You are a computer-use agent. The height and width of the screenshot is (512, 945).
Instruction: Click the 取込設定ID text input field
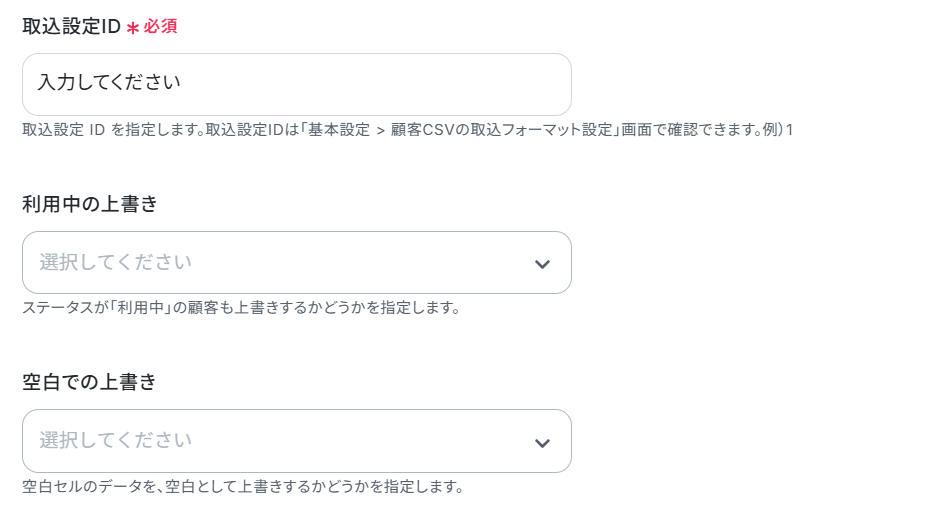pyautogui.click(x=297, y=84)
